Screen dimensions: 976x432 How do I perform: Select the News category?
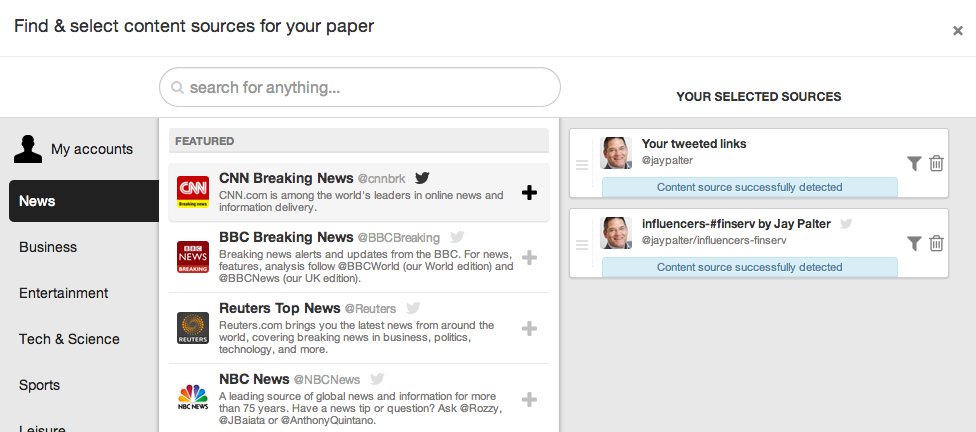(84, 201)
